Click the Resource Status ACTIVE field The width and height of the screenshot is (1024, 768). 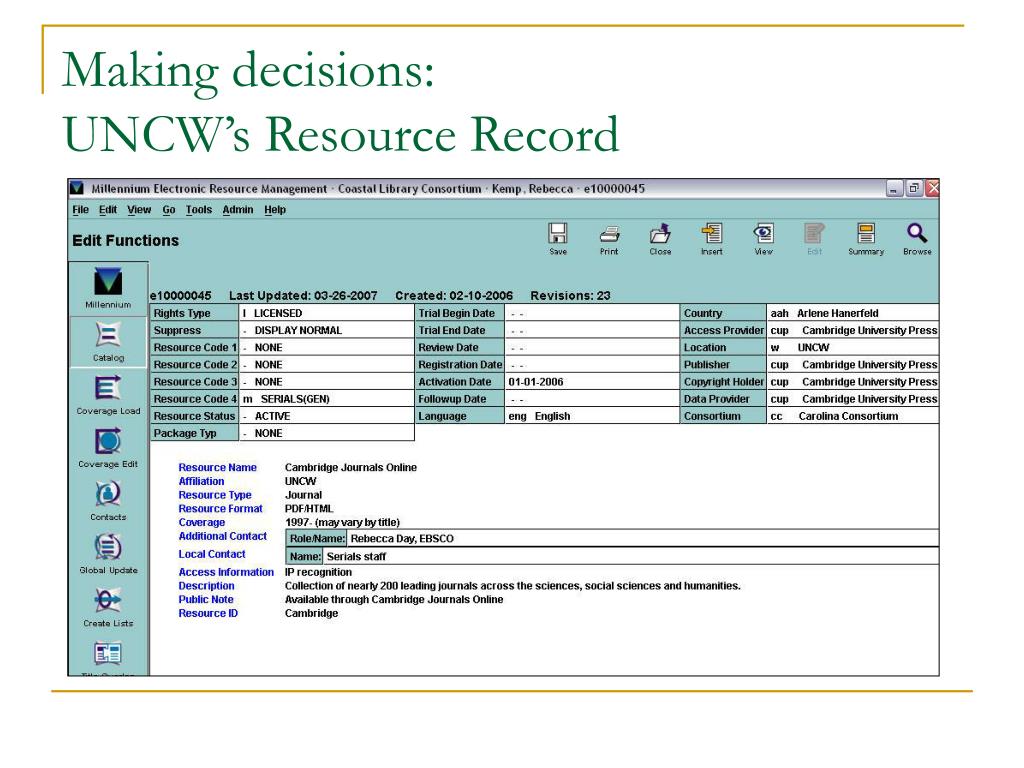click(x=327, y=416)
